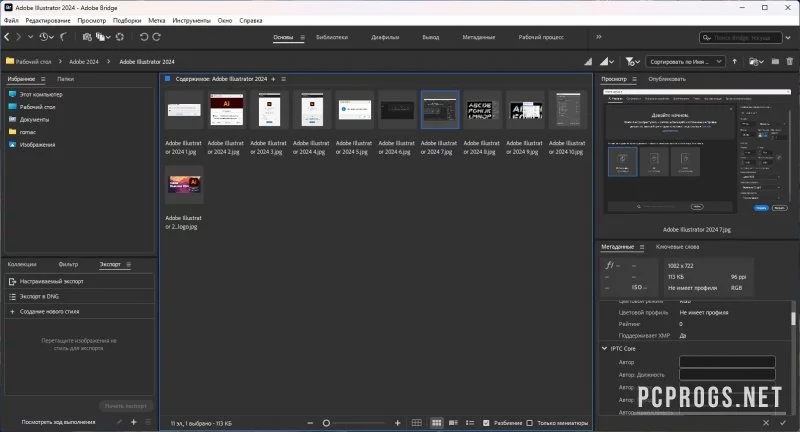This screenshot has height=432, width=800.
Task: Select the Adobe Illustrator logo.jpg thumbnail
Action: [184, 184]
